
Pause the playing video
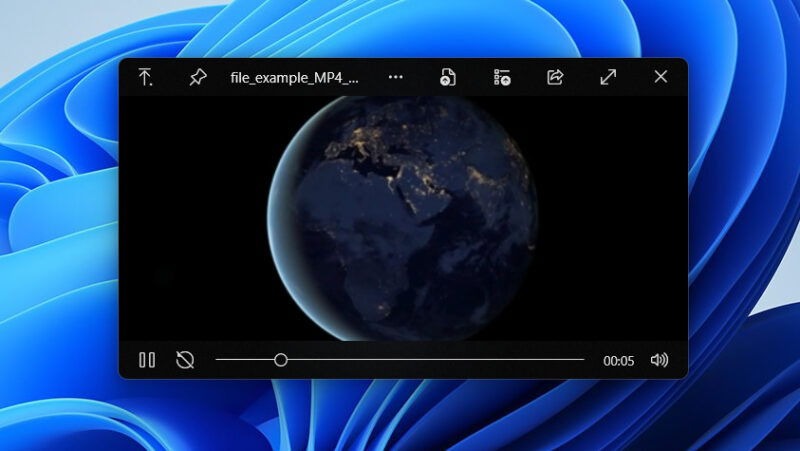[147, 360]
